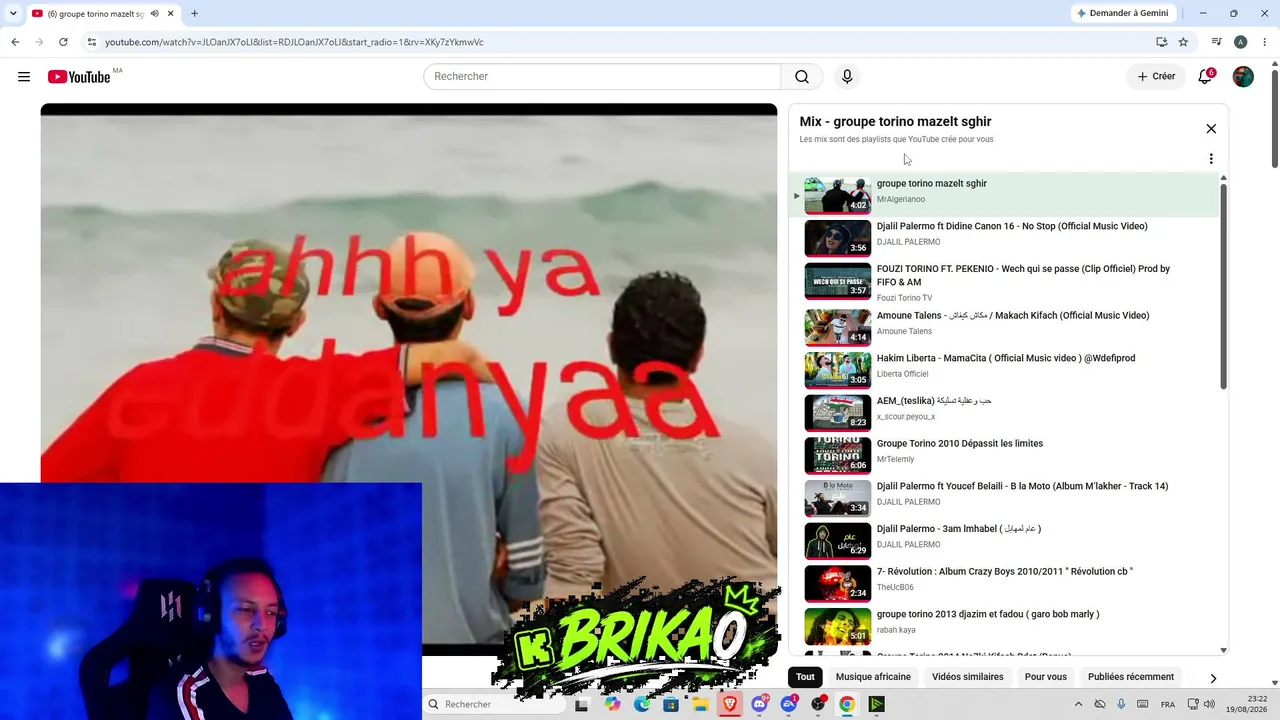Open thumbnail of current groupe torino mazelt sghir
1280x720 pixels.
(x=838, y=196)
